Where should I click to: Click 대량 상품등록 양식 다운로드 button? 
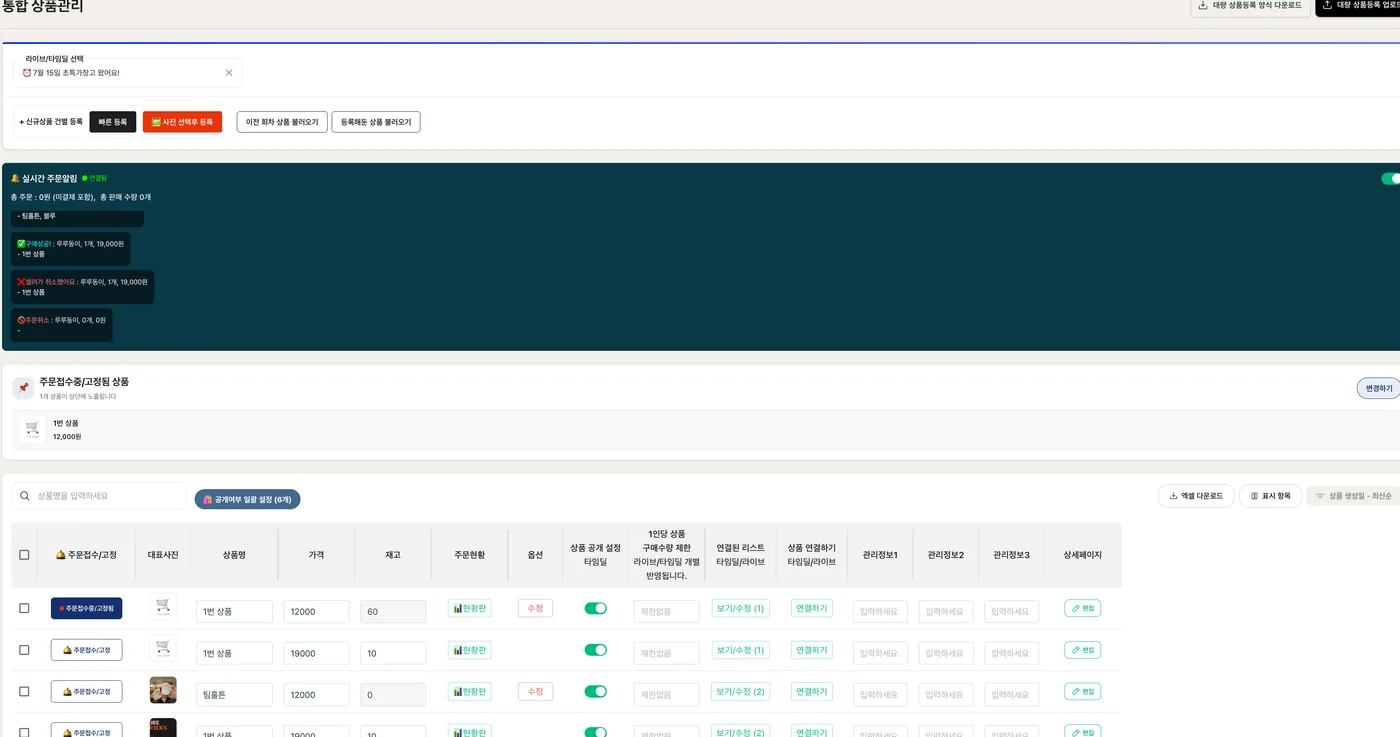pos(1250,6)
